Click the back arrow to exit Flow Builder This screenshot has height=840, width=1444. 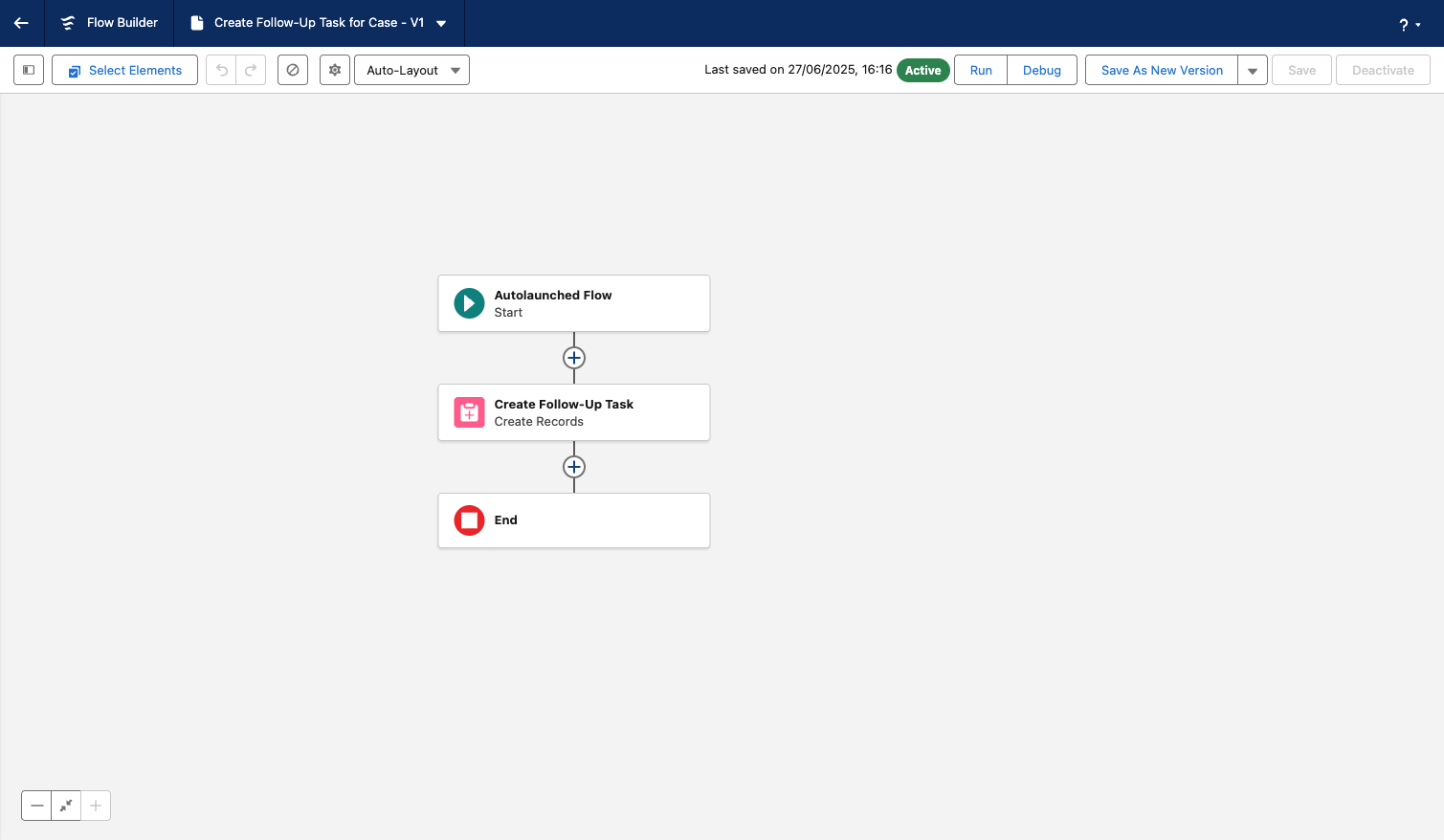[x=21, y=23]
